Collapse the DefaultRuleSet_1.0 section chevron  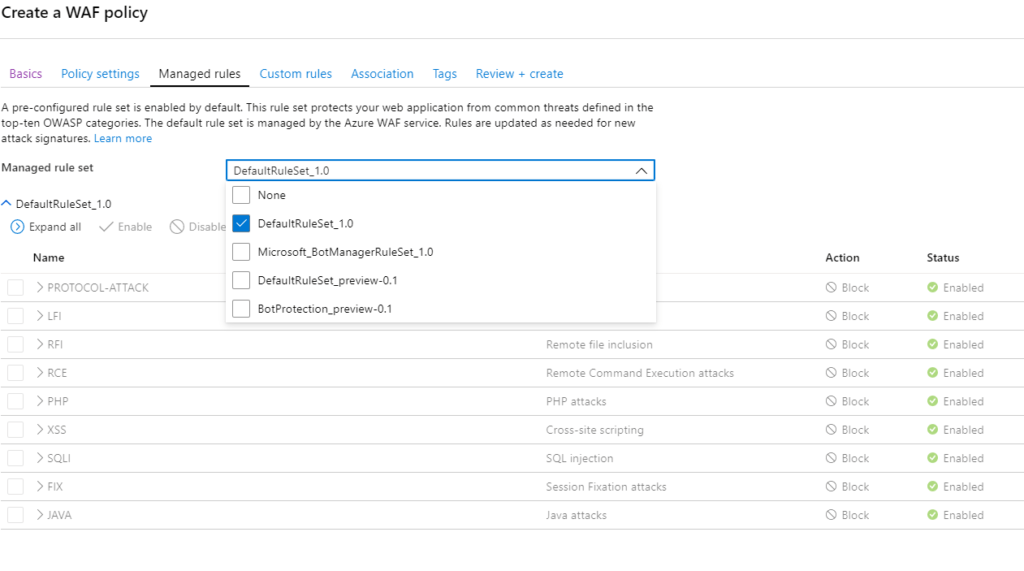(7, 204)
